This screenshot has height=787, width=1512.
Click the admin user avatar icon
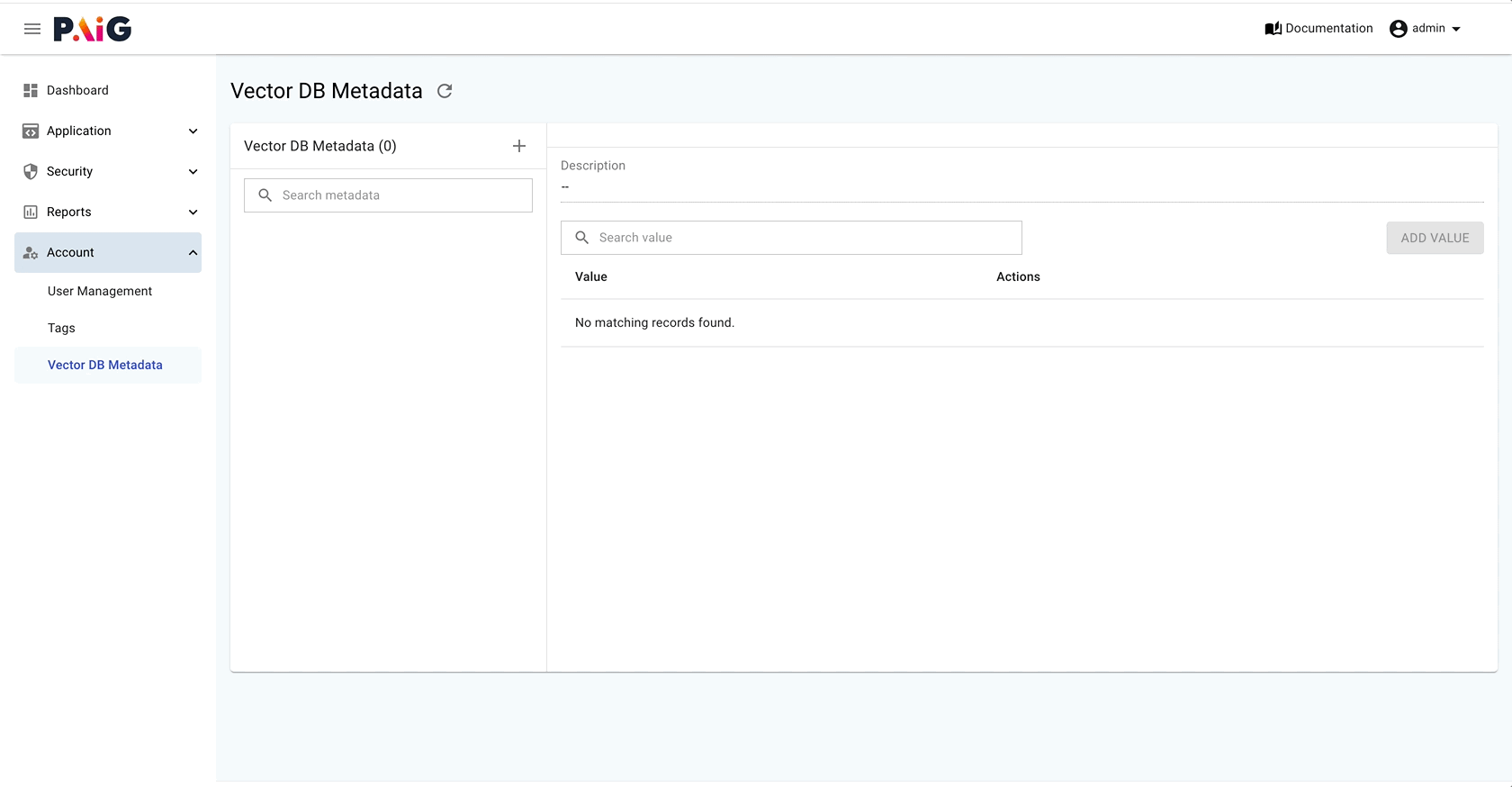(x=1399, y=29)
